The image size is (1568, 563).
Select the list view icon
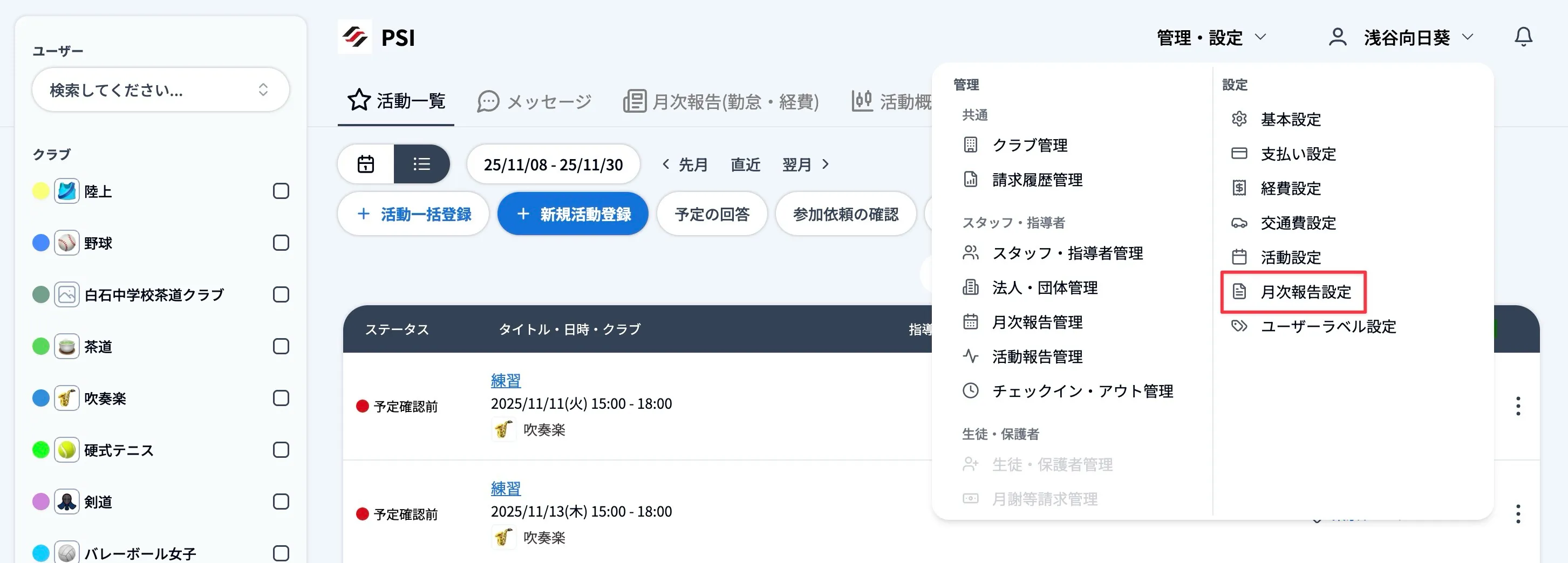(x=422, y=164)
